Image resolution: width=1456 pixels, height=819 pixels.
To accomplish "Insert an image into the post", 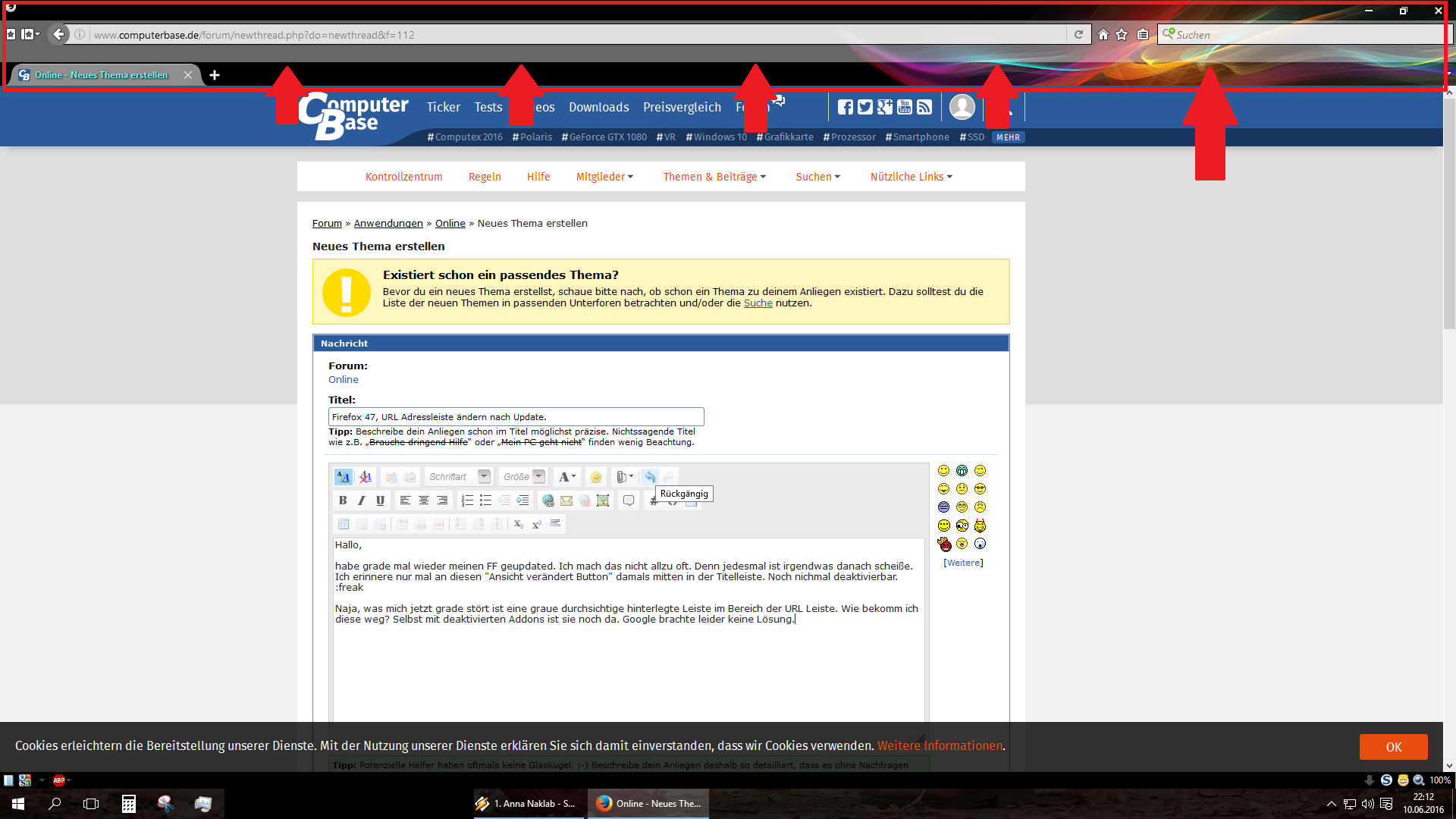I will click(x=603, y=500).
